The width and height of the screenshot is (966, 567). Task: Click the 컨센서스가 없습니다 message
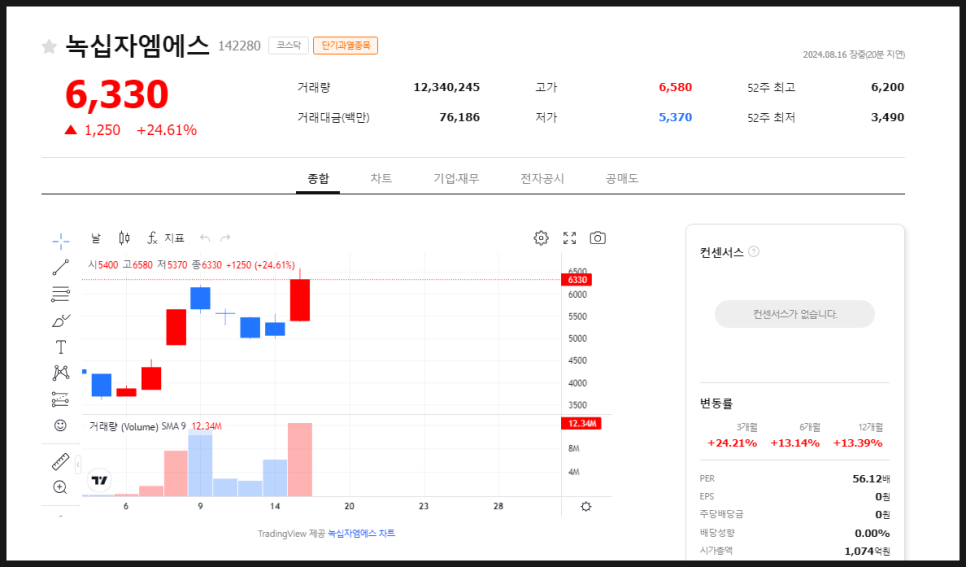(795, 314)
